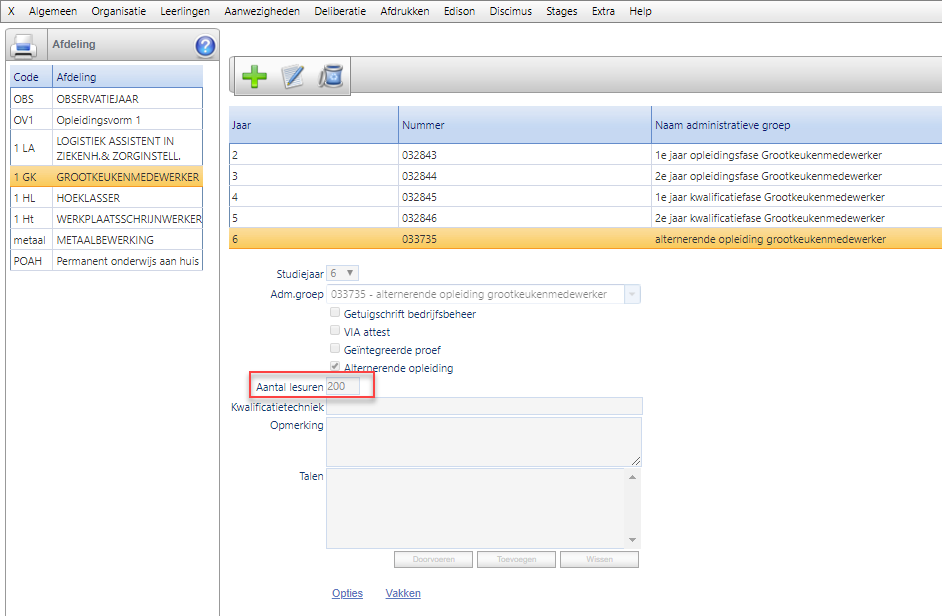Open the Deliberatie menu
This screenshot has height=616, width=942.
[338, 11]
